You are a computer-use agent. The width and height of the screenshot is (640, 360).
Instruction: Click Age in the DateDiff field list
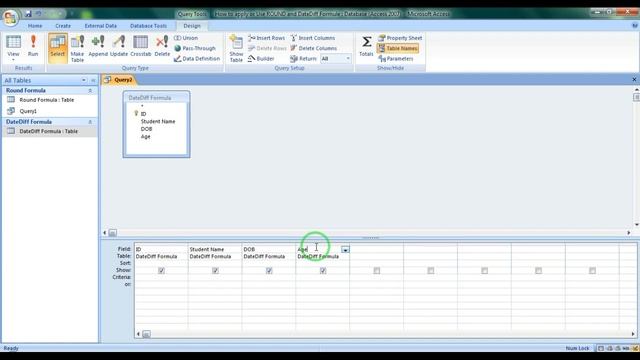146,137
